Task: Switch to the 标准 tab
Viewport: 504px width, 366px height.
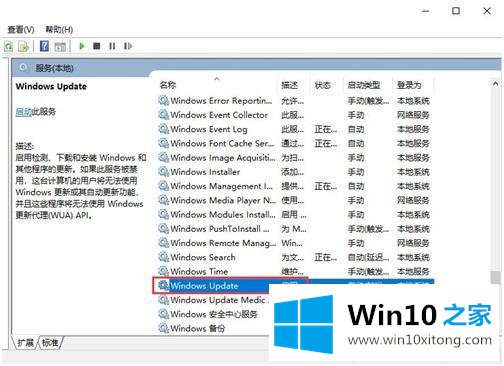Action: [x=50, y=342]
